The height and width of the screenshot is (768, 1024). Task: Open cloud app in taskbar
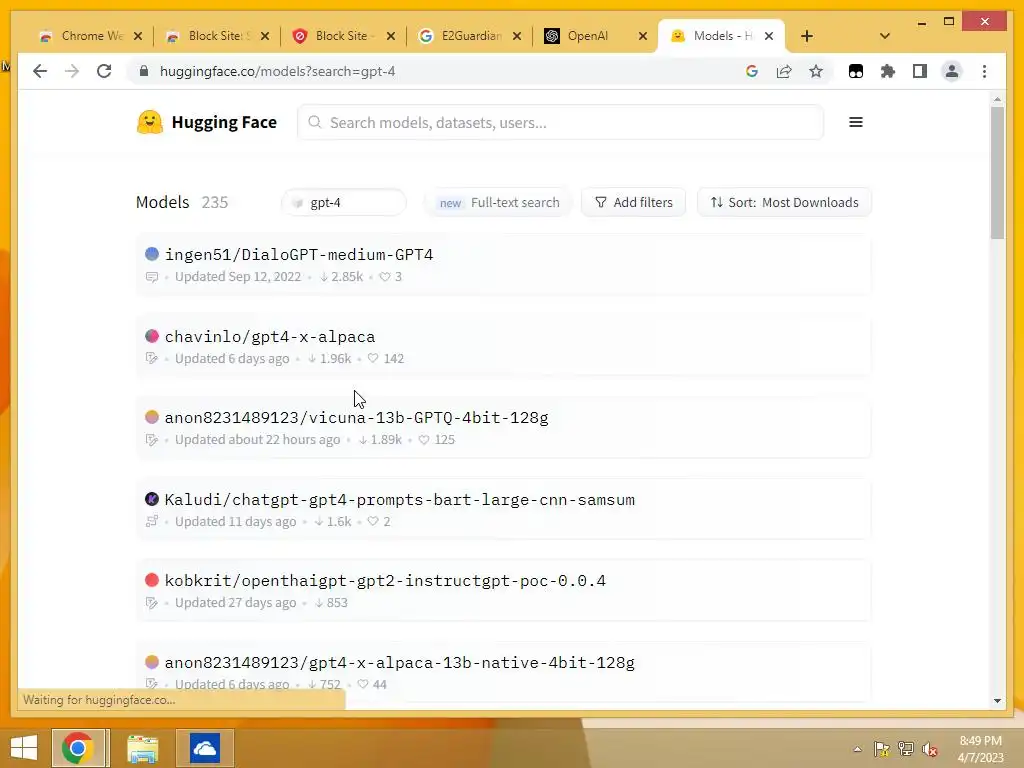pos(204,748)
